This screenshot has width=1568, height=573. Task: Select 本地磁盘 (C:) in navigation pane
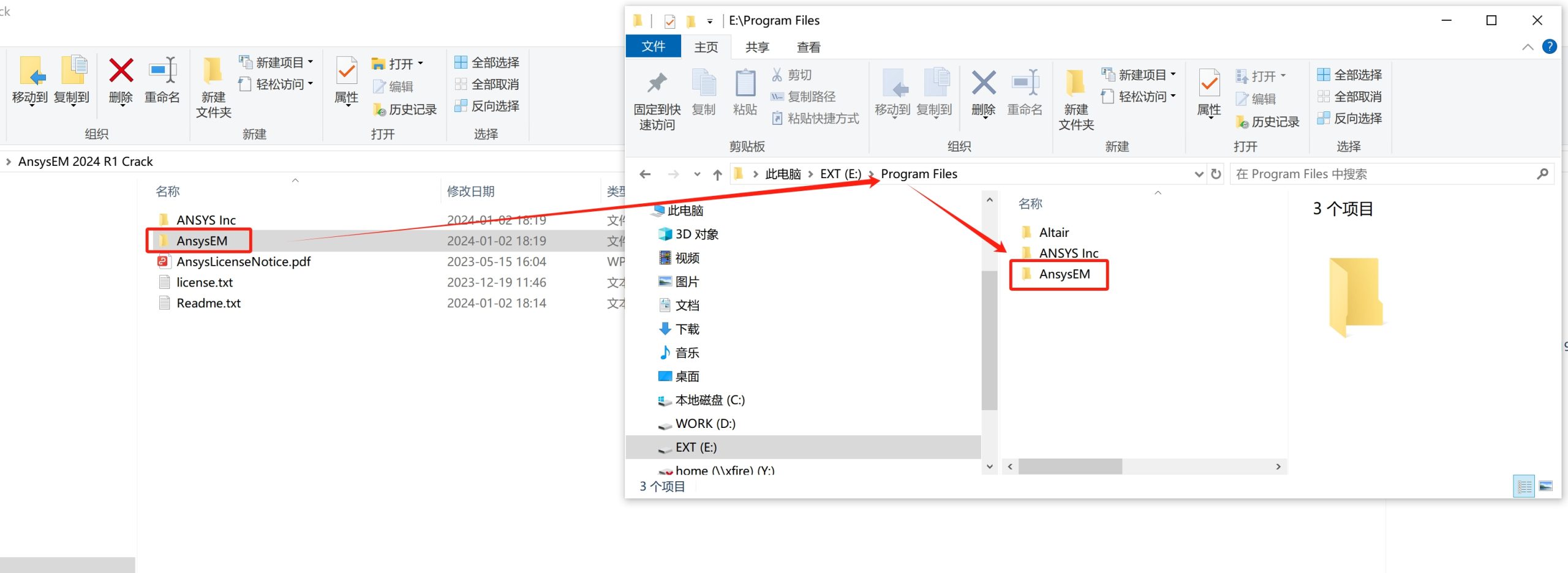(x=709, y=400)
